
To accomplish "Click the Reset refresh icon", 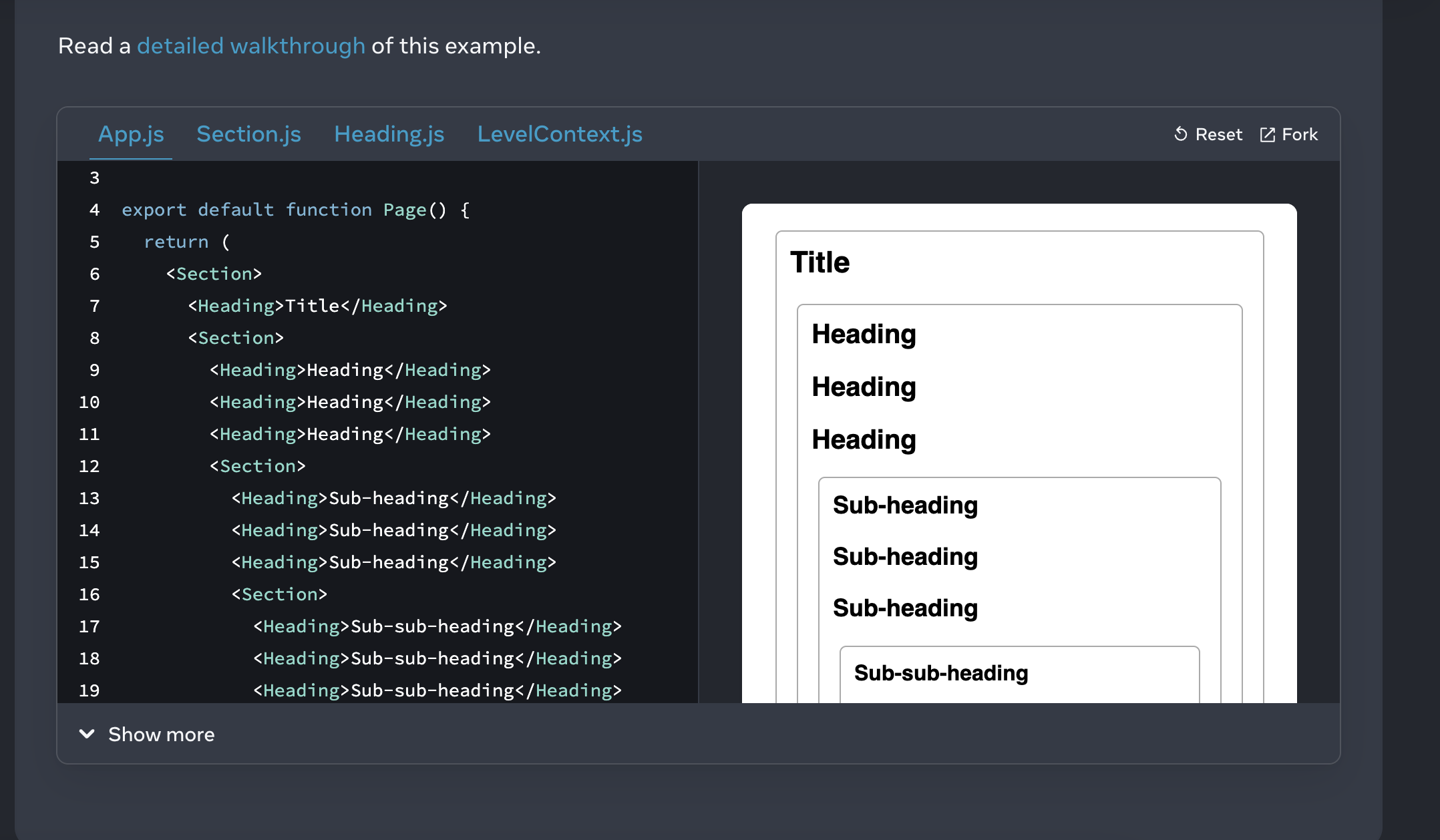I will click(1180, 134).
